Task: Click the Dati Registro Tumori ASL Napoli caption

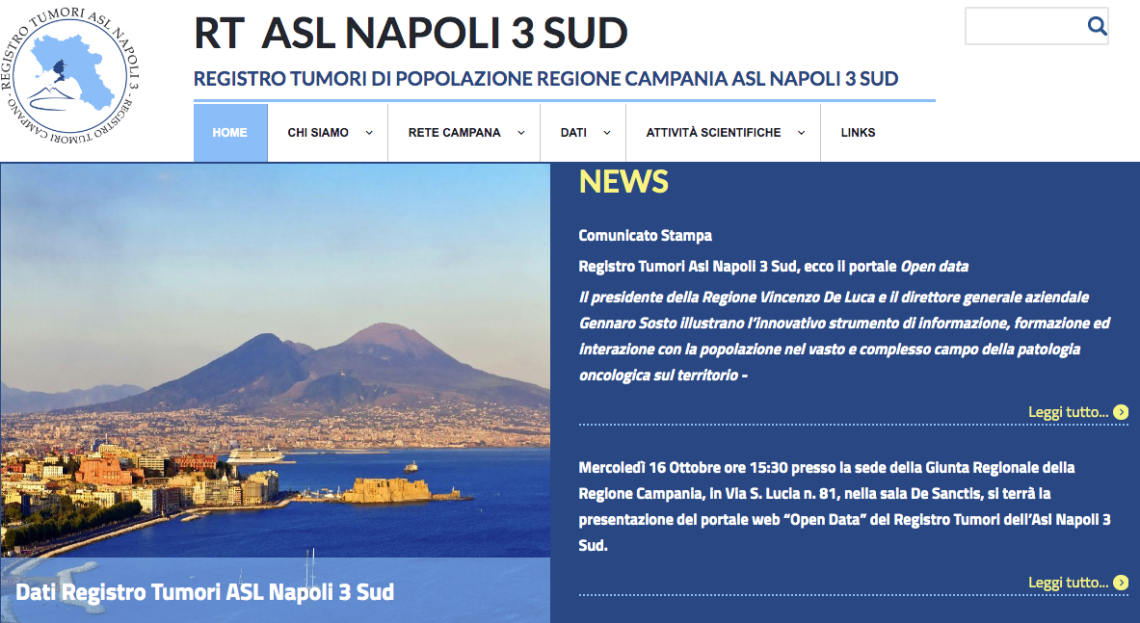Action: click(205, 592)
